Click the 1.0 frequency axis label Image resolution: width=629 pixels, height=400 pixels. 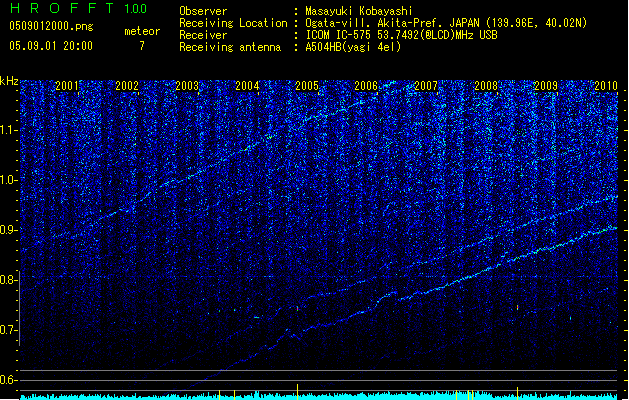point(9,180)
